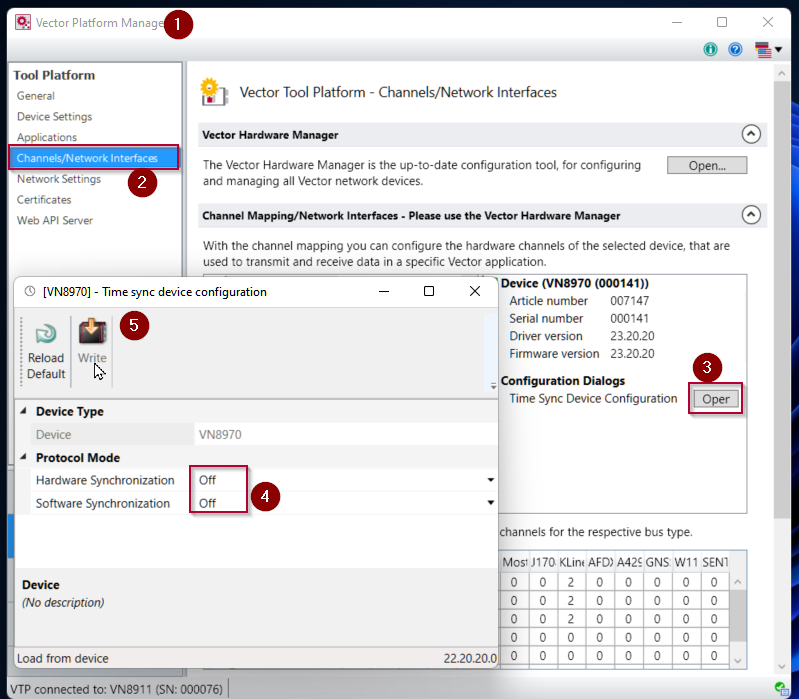Go to Network Settings in sidebar
The width and height of the screenshot is (799, 699).
click(x=59, y=179)
